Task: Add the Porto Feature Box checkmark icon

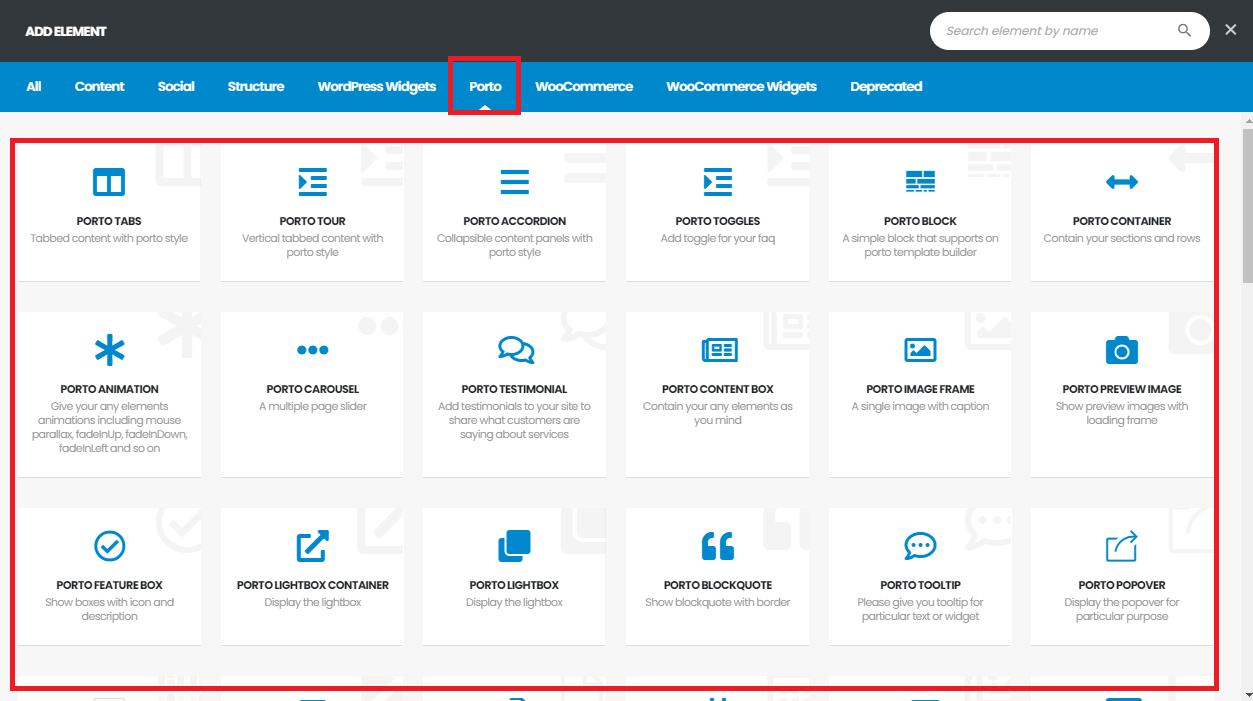Action: point(109,546)
